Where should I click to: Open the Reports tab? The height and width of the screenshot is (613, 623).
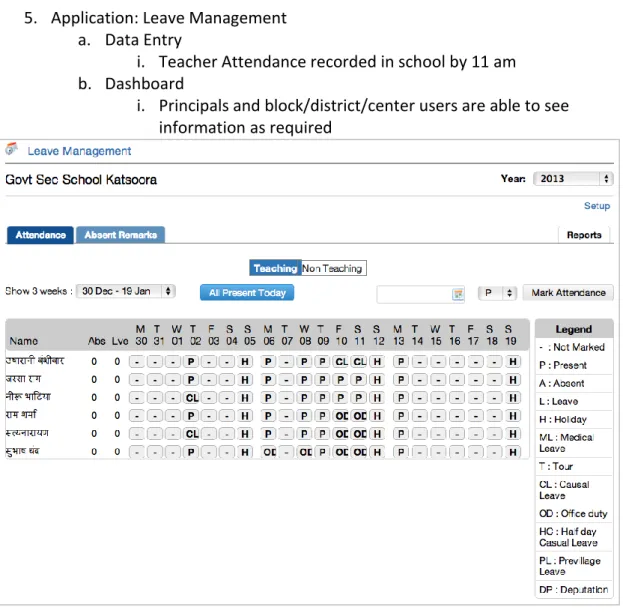[x=584, y=235]
